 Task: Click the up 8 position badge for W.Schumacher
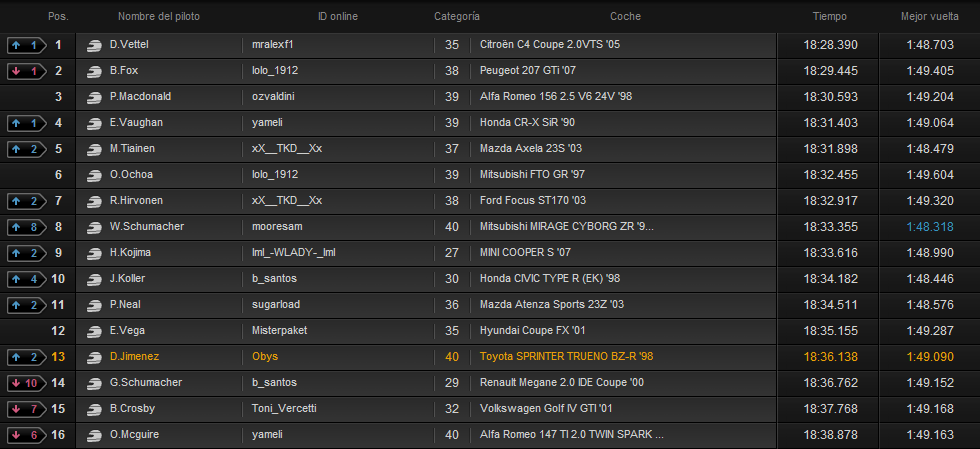[27, 227]
